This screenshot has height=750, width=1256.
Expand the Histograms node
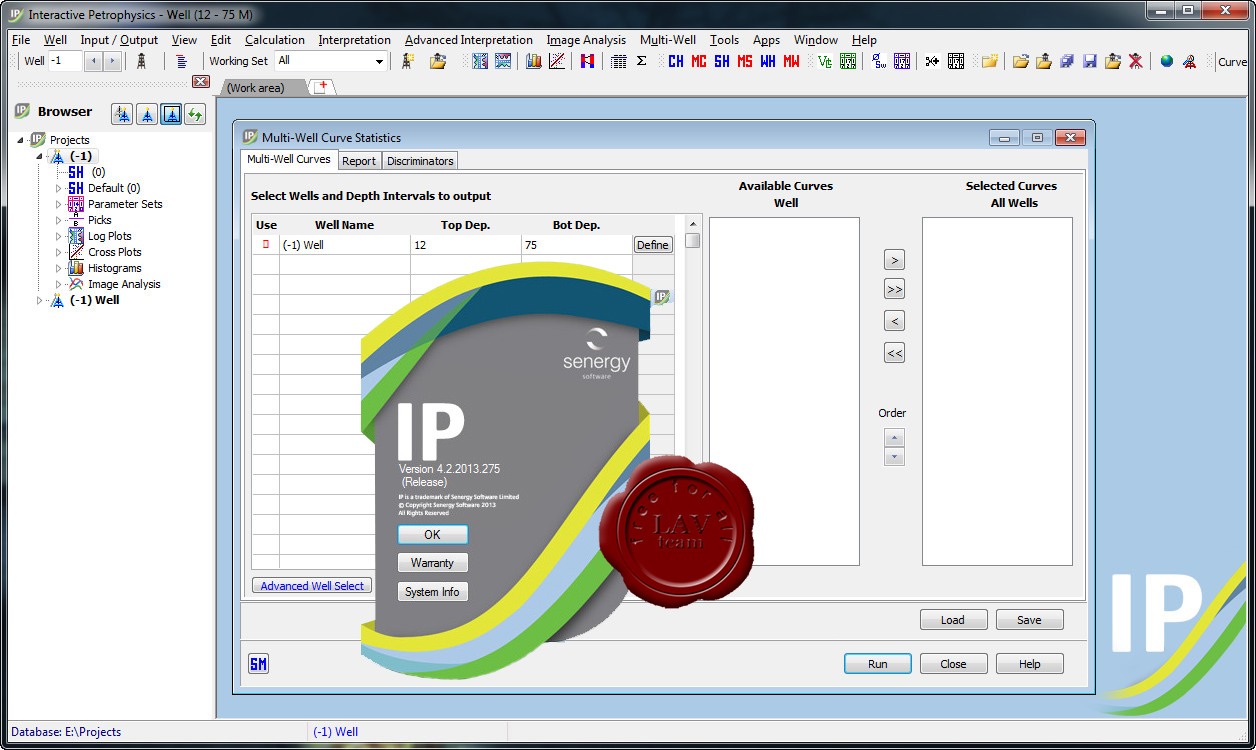click(x=58, y=268)
